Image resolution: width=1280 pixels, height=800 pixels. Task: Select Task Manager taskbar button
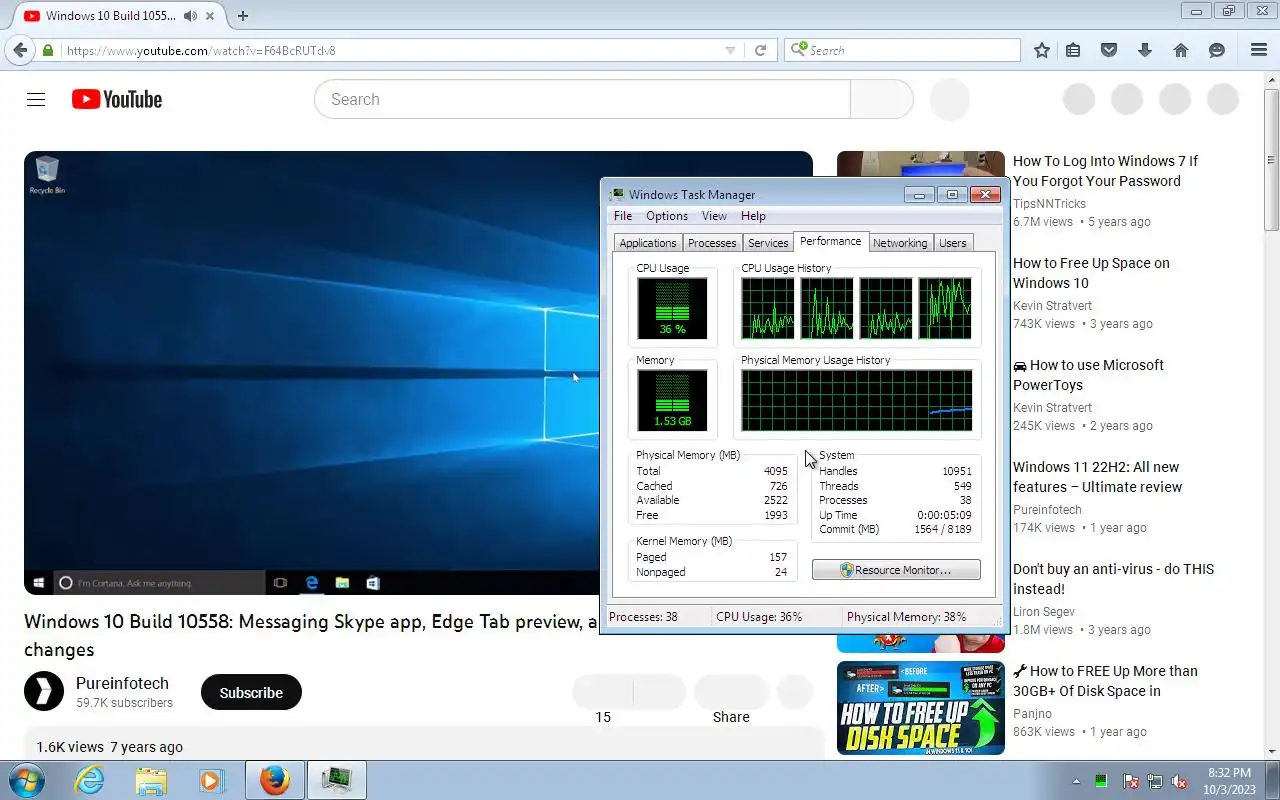coord(337,780)
